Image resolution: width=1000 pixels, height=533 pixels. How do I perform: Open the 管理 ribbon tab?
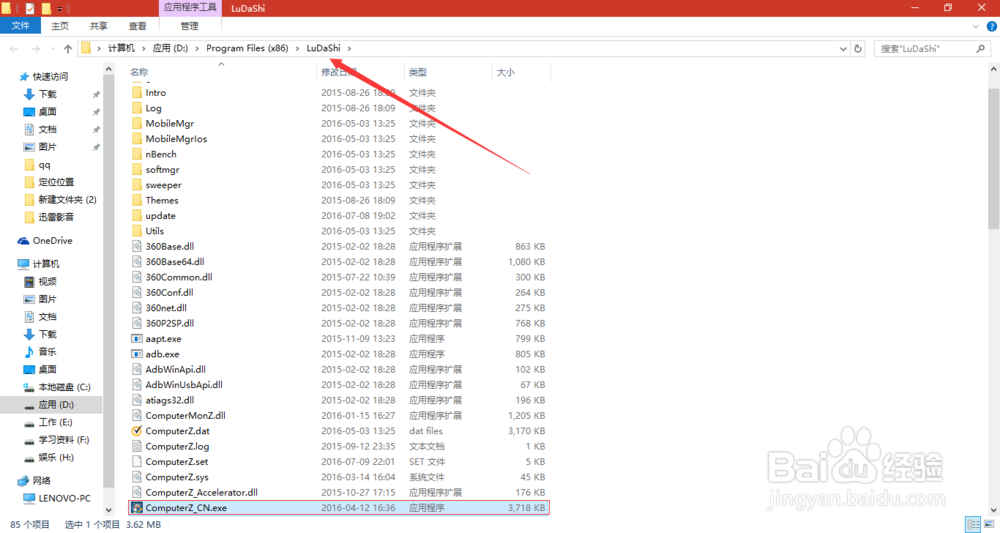(x=189, y=26)
